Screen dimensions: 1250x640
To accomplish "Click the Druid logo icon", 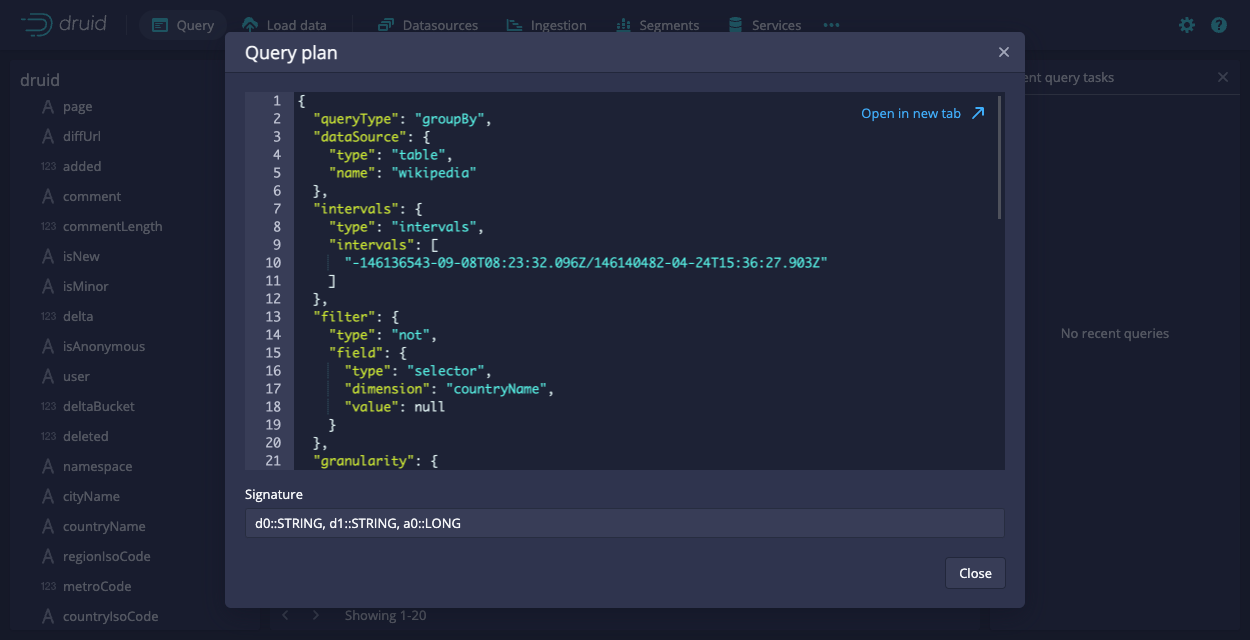I will pyautogui.click(x=36, y=24).
